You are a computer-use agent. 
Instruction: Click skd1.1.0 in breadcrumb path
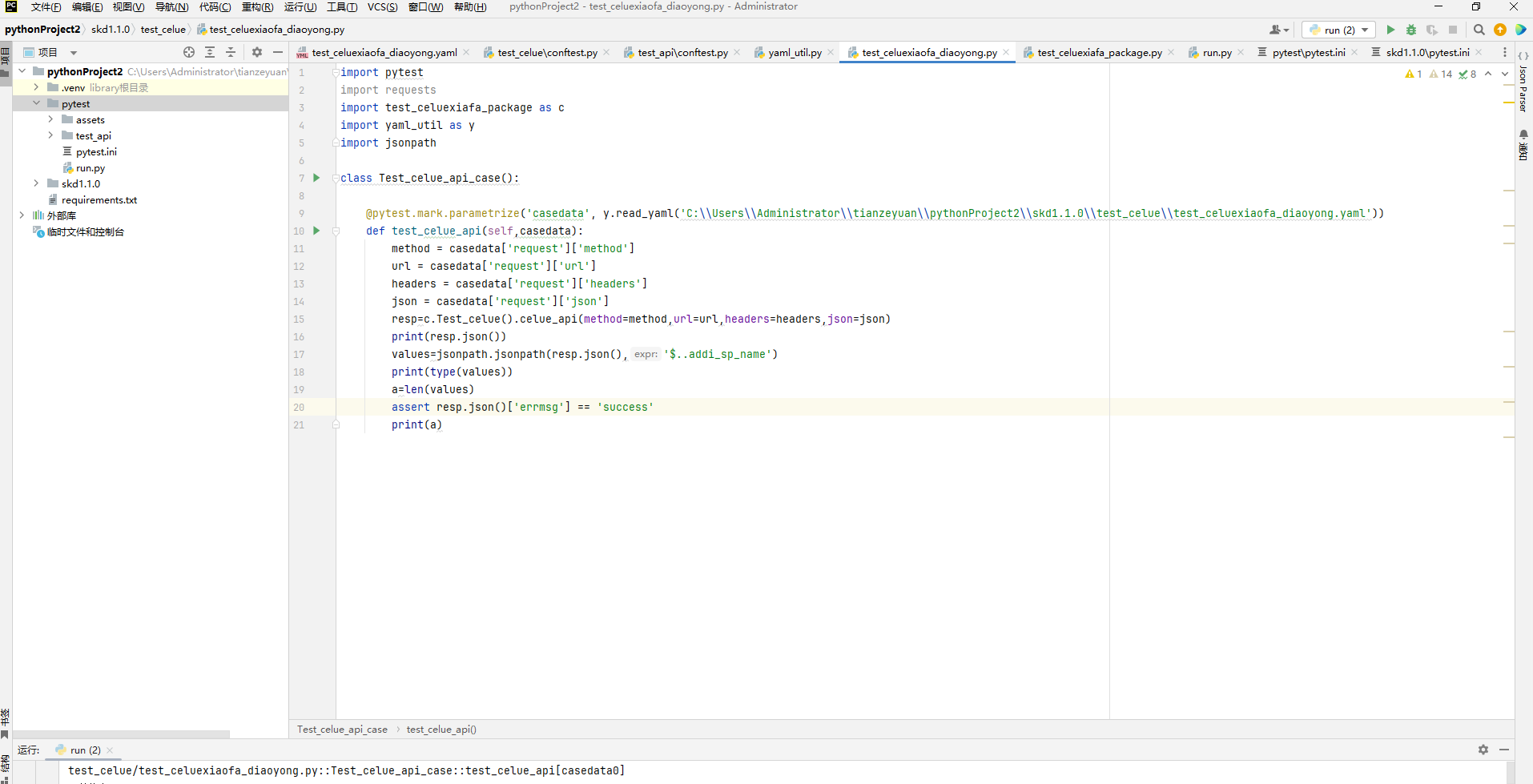pyautogui.click(x=111, y=30)
